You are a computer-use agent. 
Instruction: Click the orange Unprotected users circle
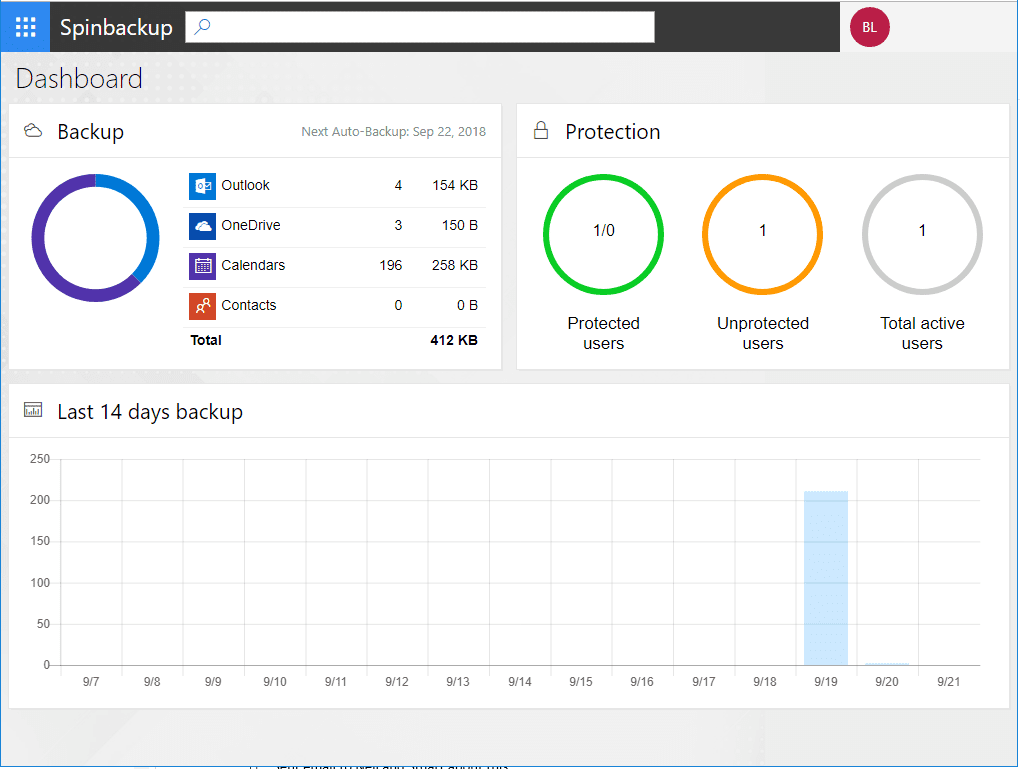pyautogui.click(x=762, y=234)
